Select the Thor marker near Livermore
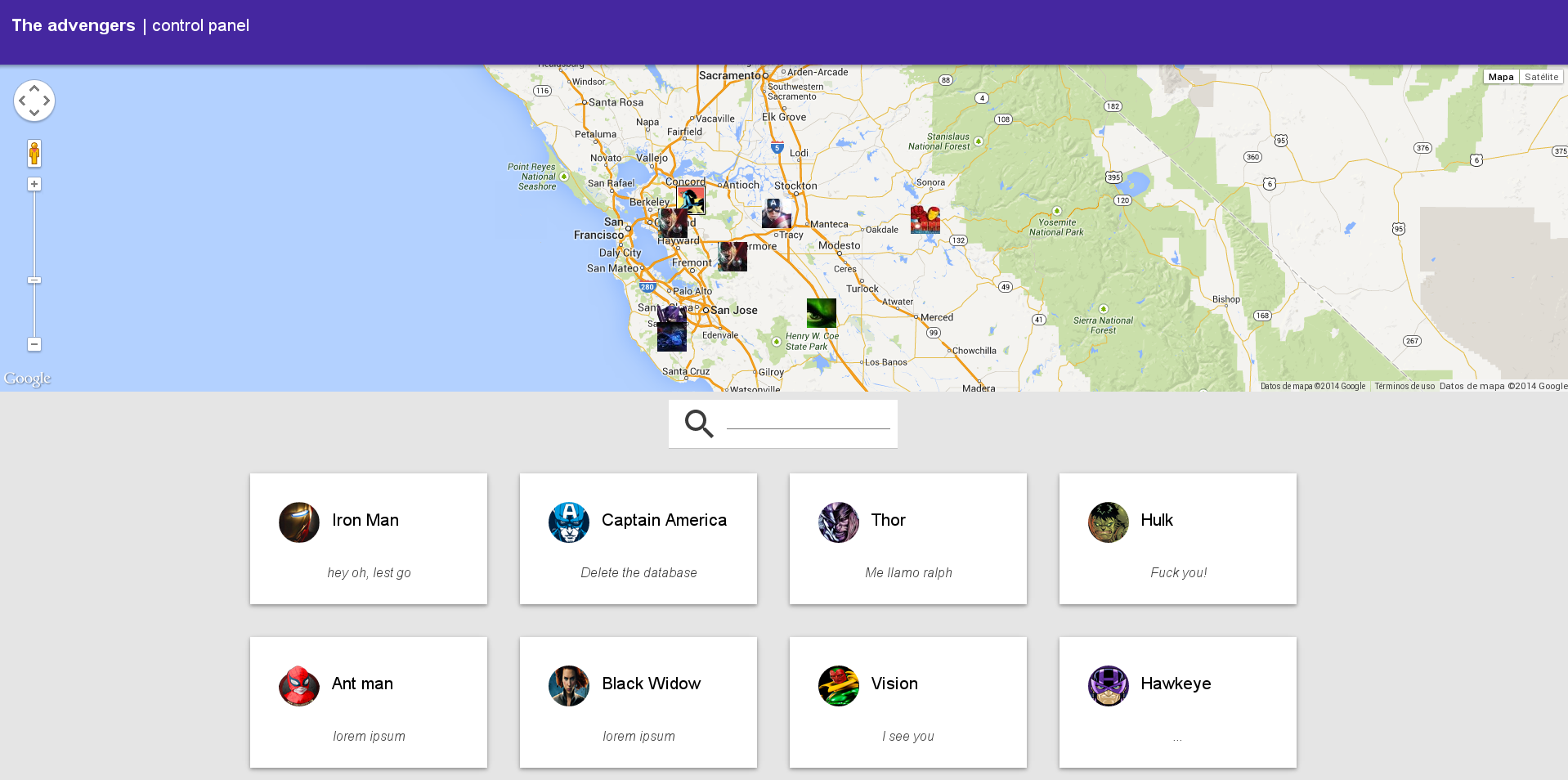 [732, 256]
